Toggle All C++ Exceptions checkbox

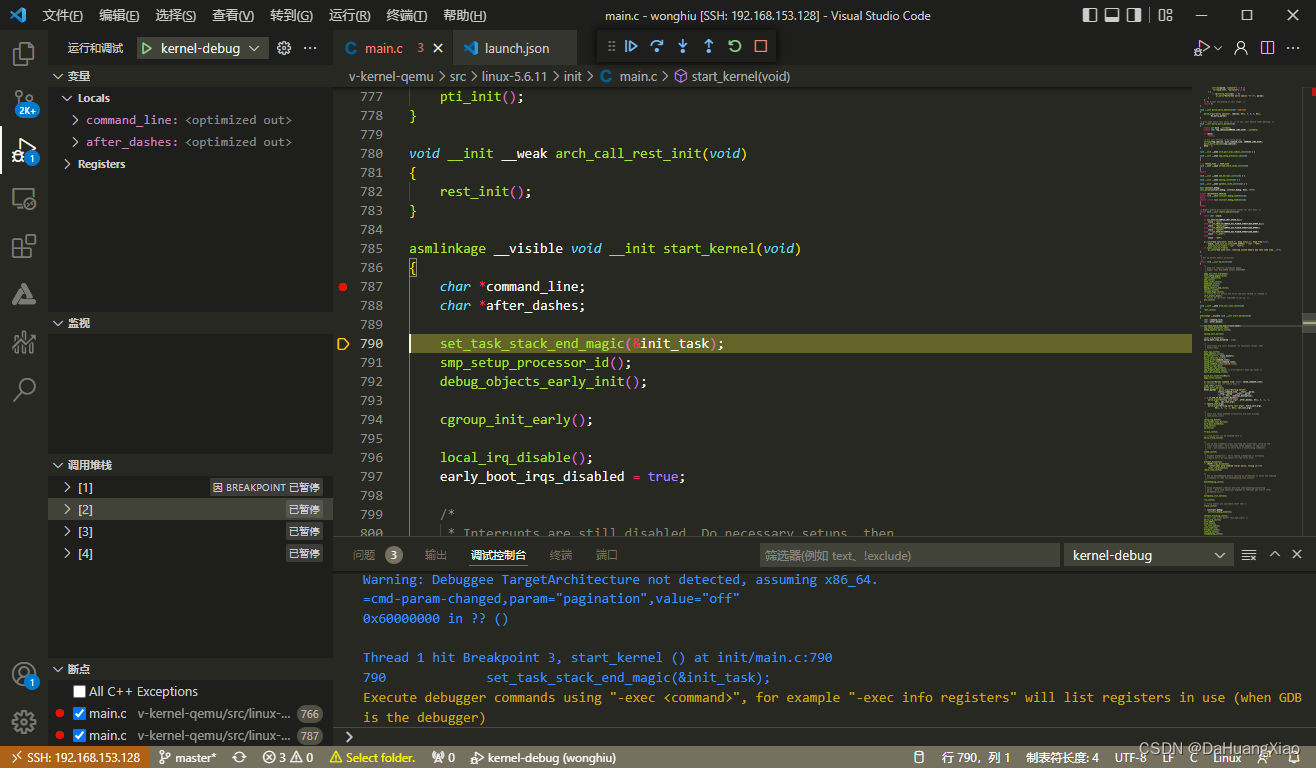(x=80, y=691)
